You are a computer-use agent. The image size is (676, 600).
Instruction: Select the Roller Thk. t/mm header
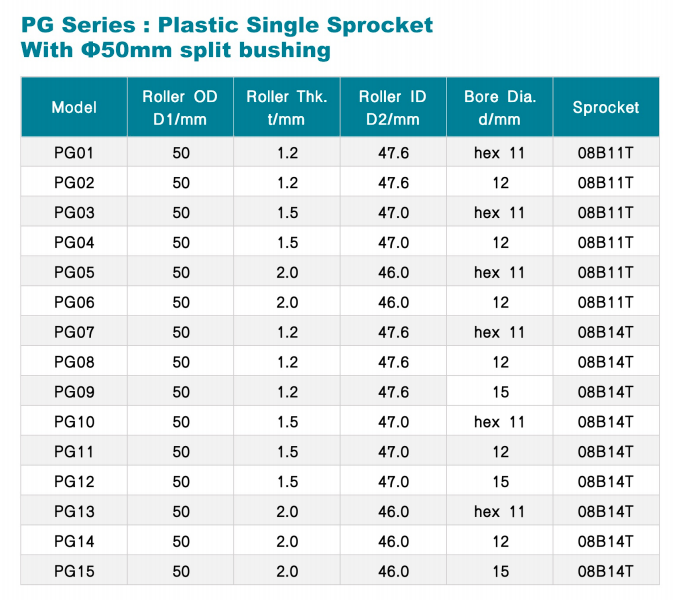point(287,107)
